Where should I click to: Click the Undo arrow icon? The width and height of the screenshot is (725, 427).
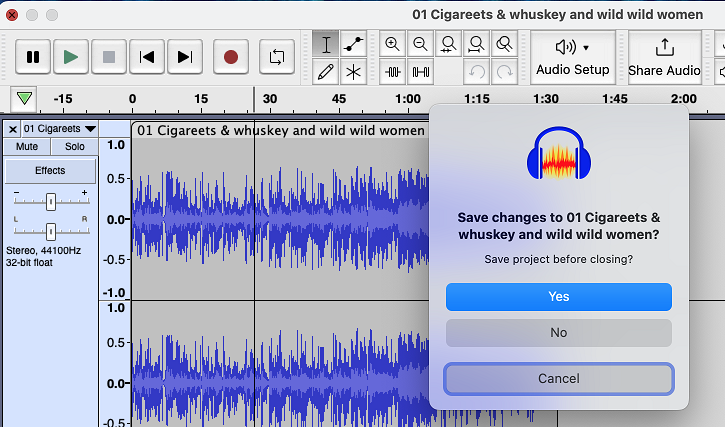pyautogui.click(x=476, y=72)
